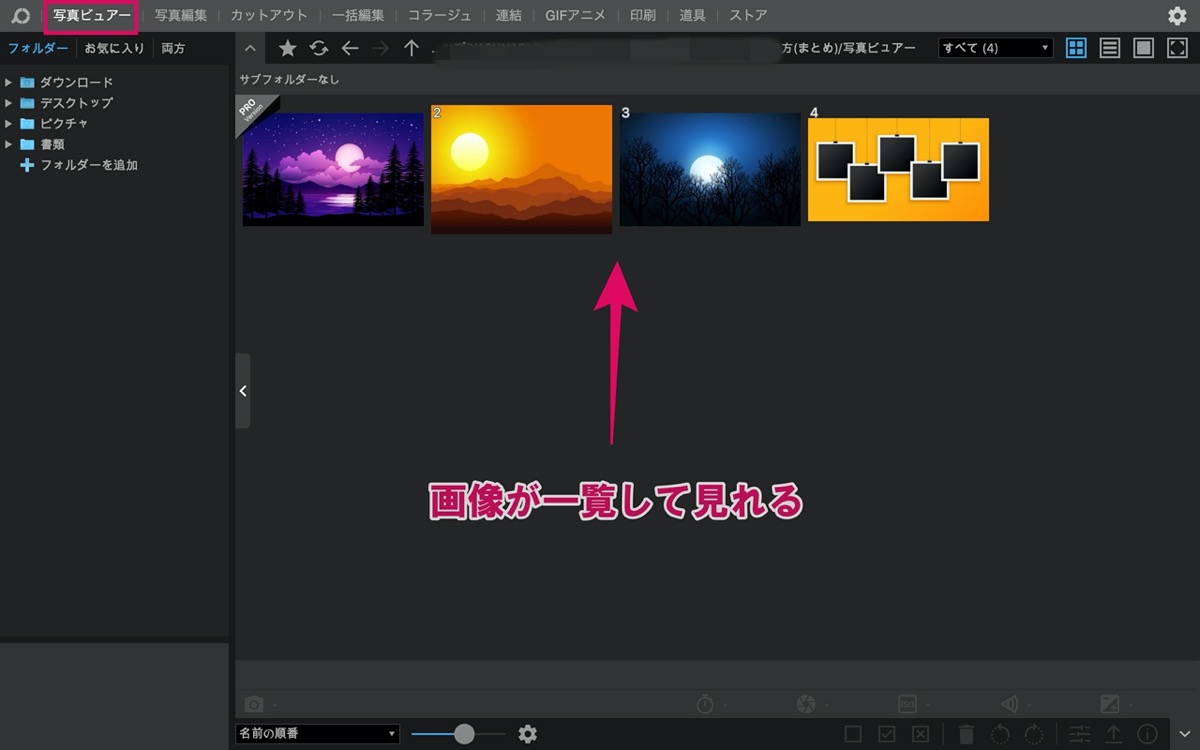Open the adjustment sliders icon in bottom bar
The image size is (1200, 750).
pyautogui.click(x=1080, y=734)
